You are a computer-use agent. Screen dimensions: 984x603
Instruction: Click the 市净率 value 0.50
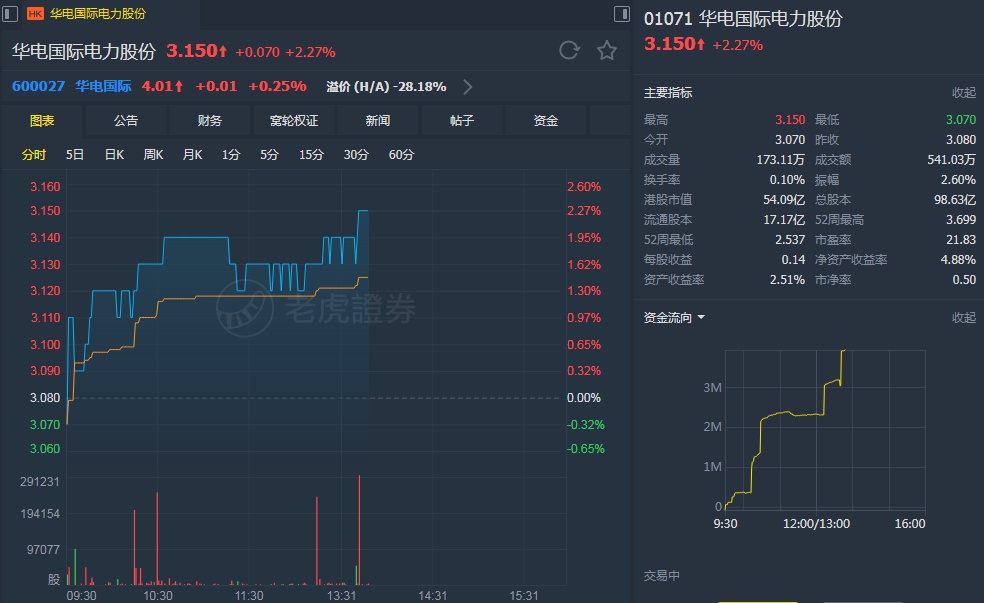click(x=964, y=279)
